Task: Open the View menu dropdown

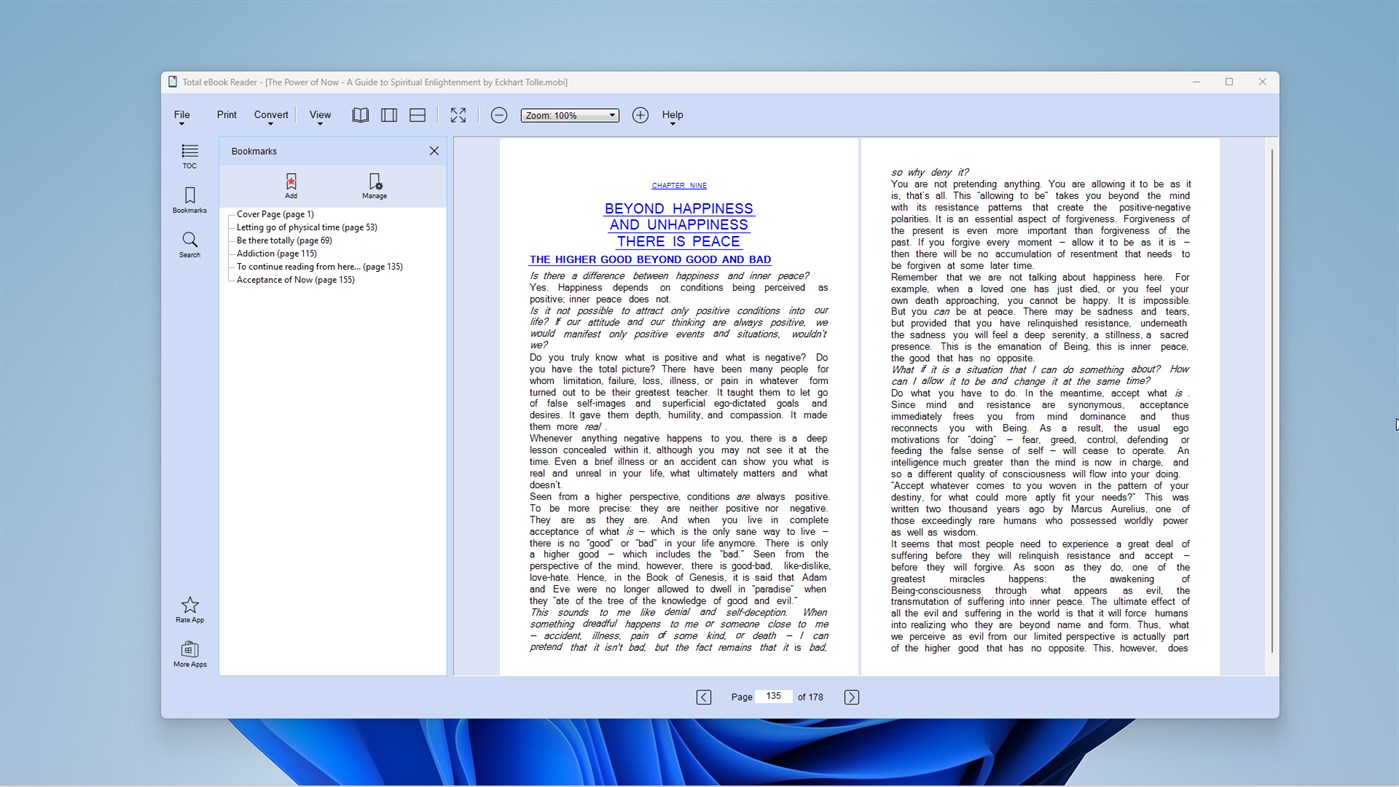Action: [319, 114]
